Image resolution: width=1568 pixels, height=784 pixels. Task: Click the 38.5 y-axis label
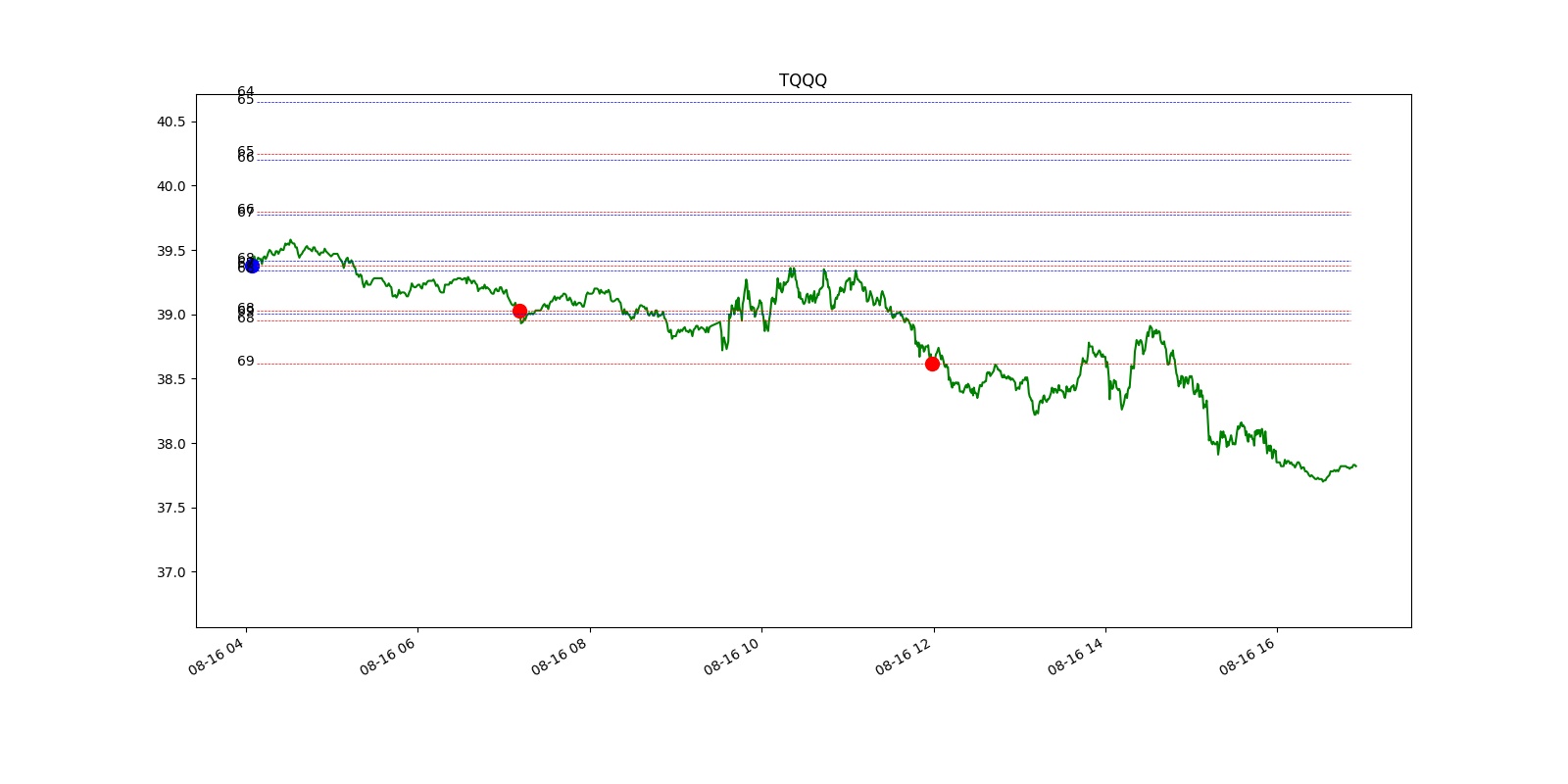click(x=171, y=379)
